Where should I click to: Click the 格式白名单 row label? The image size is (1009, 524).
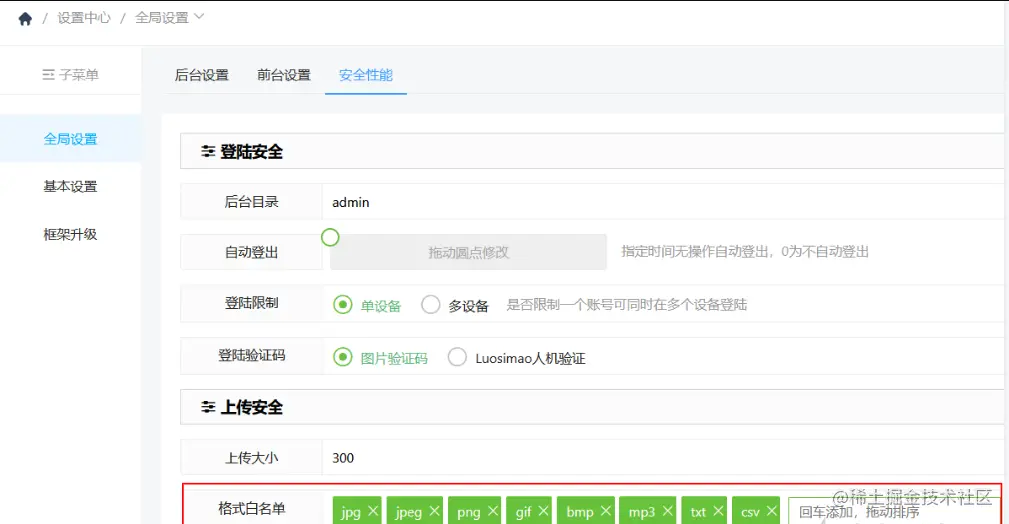252,509
